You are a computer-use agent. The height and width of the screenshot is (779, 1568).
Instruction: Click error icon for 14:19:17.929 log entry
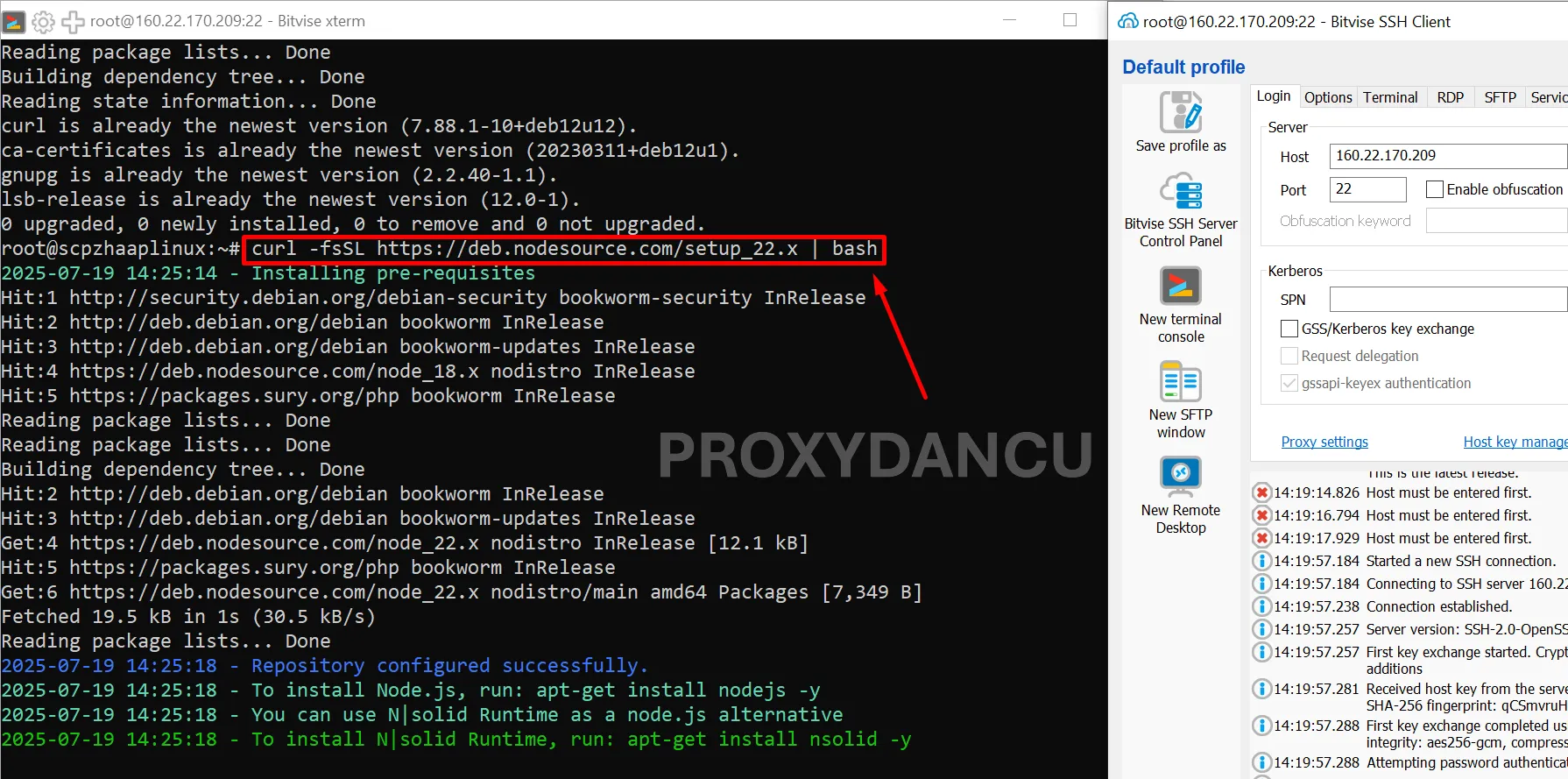coord(1262,538)
